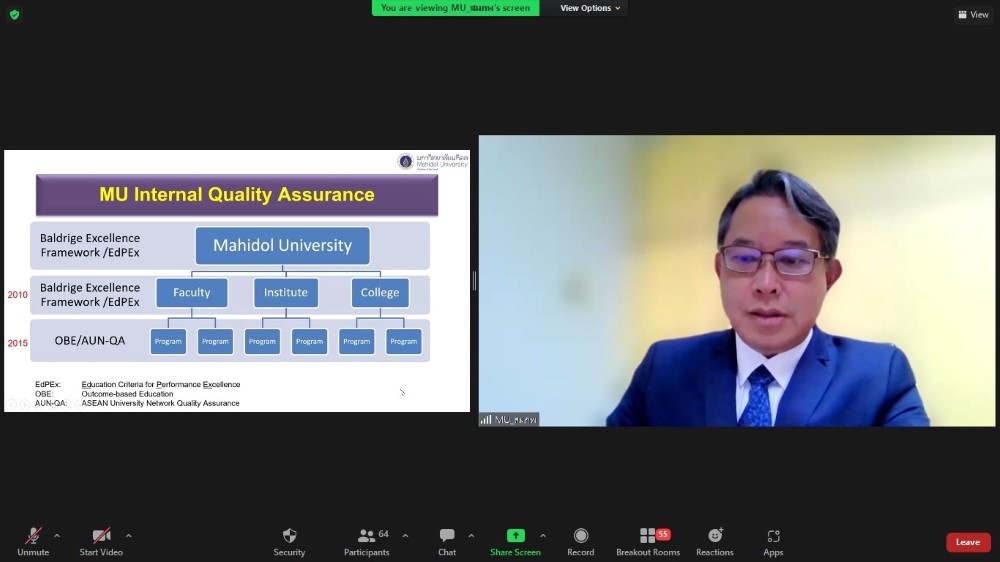Expand video options arrow beside Start Video
Viewport: 1000px width, 562px height.
[x=128, y=536]
